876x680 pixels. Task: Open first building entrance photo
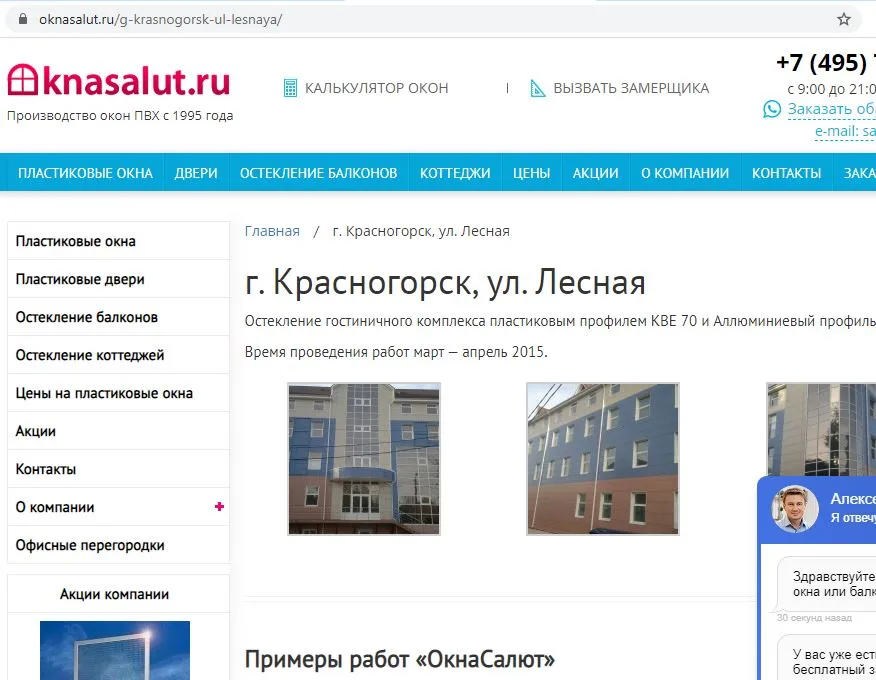coord(364,459)
